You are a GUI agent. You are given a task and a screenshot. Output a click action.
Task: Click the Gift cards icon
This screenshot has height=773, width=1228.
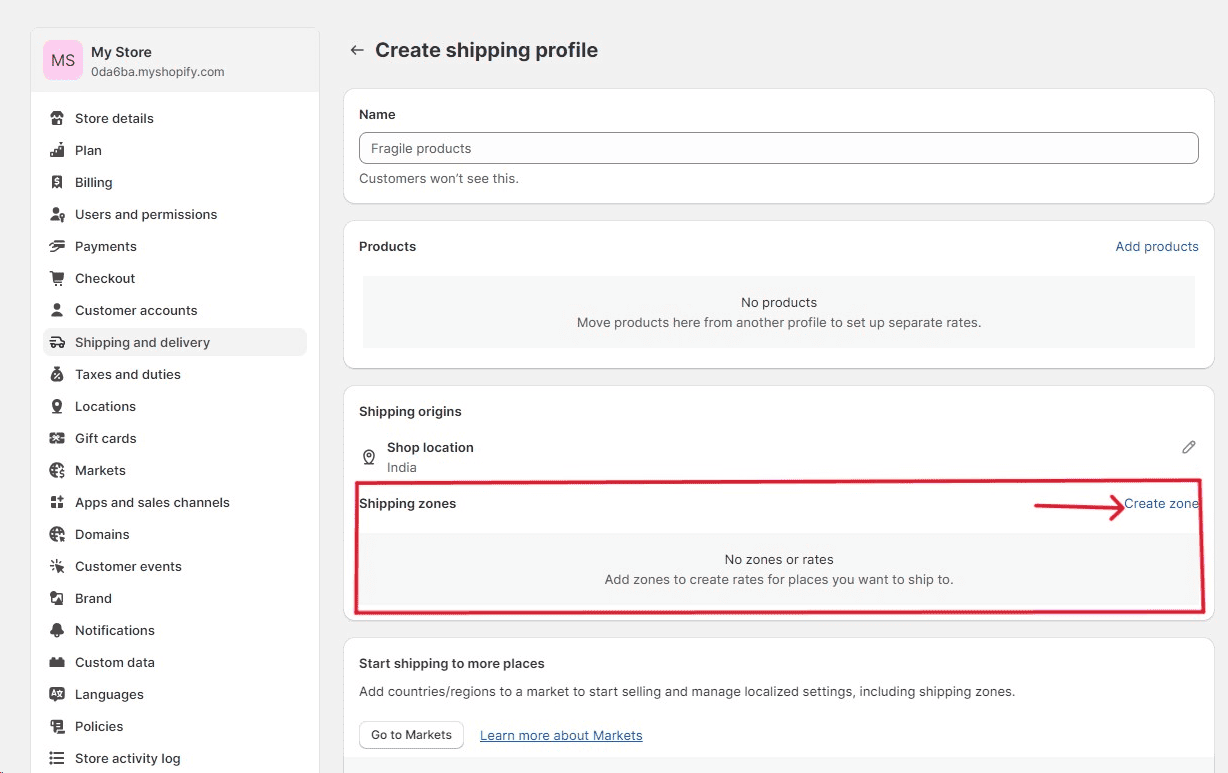tap(57, 438)
